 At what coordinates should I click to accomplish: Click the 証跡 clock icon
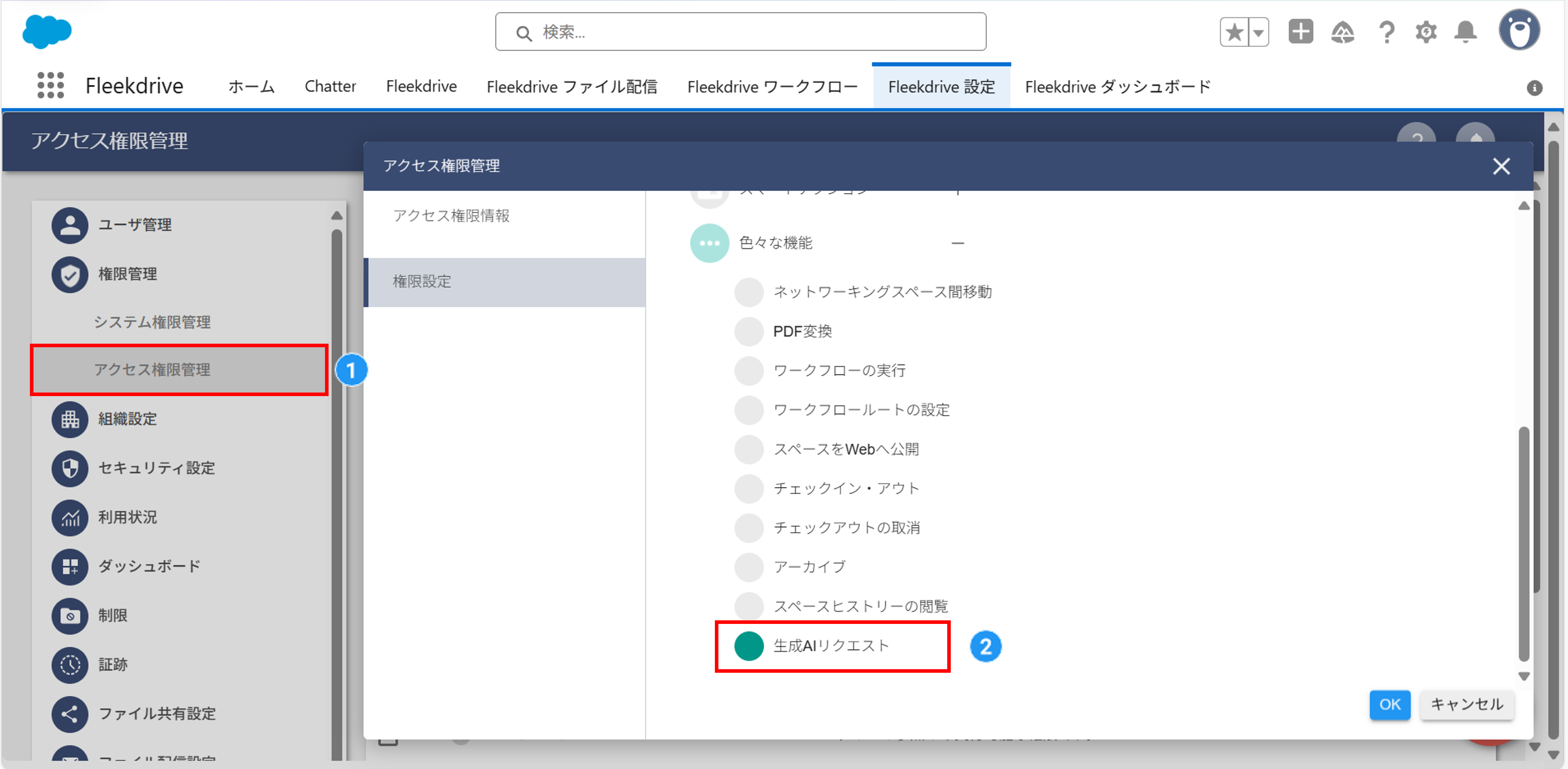70,665
